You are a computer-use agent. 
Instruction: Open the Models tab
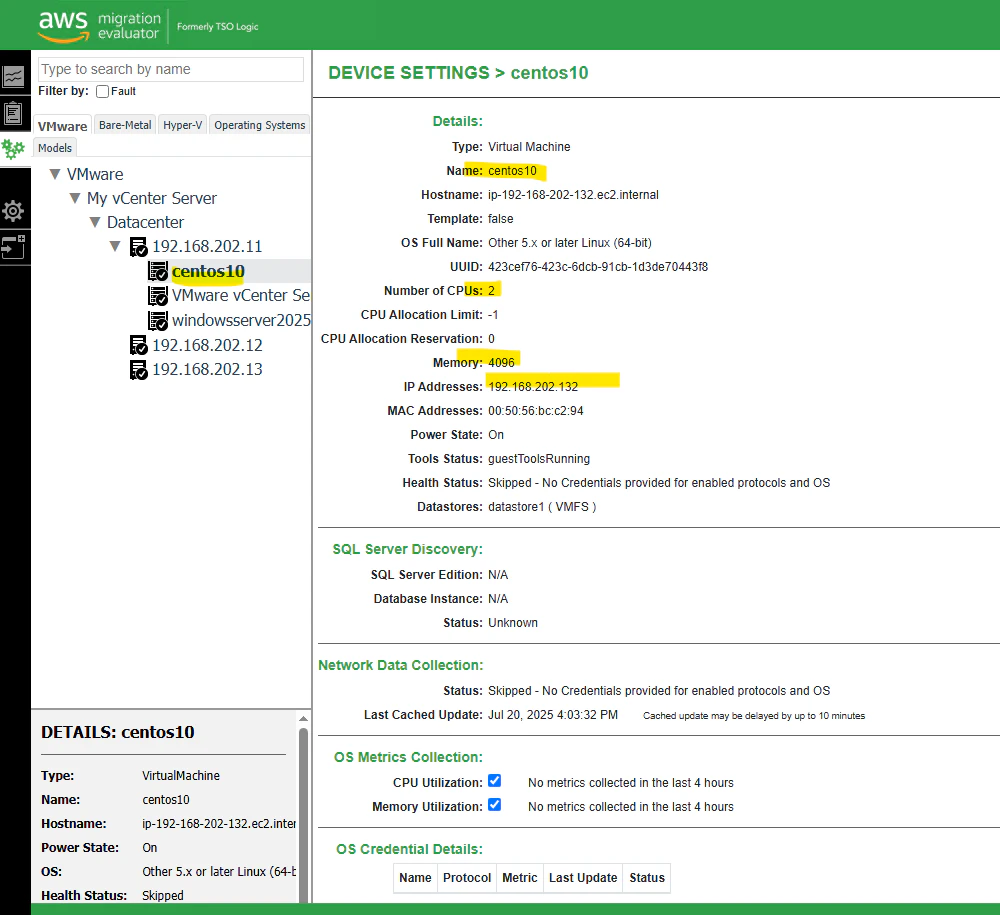(x=55, y=148)
